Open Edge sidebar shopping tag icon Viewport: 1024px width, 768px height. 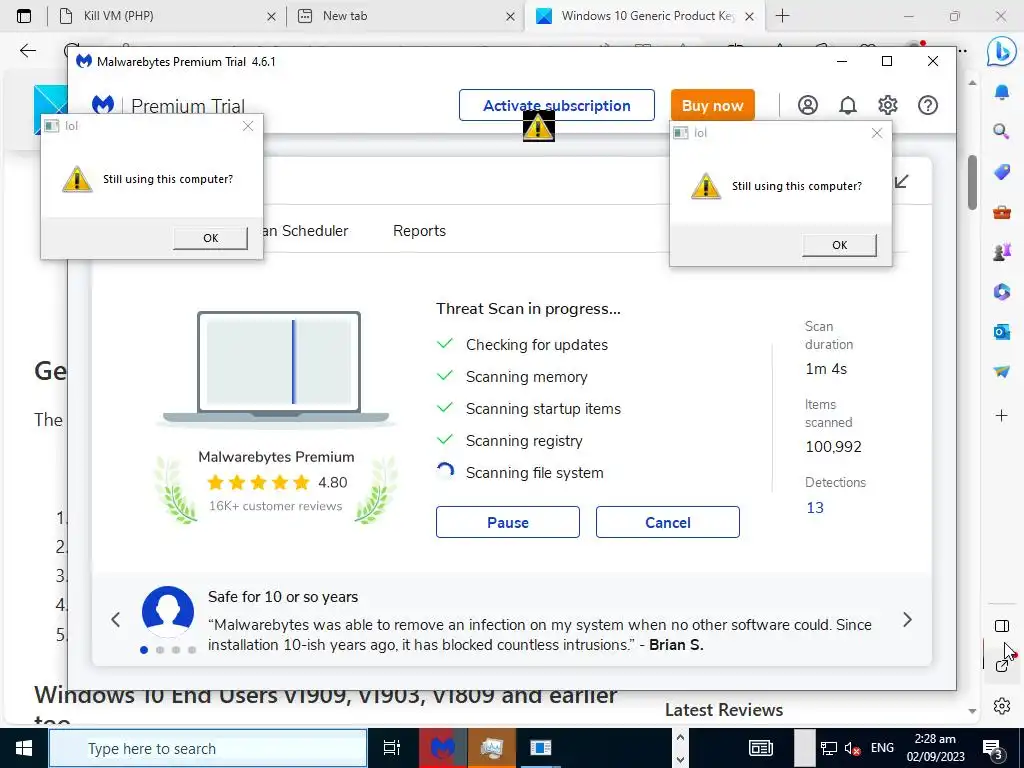(x=1002, y=172)
